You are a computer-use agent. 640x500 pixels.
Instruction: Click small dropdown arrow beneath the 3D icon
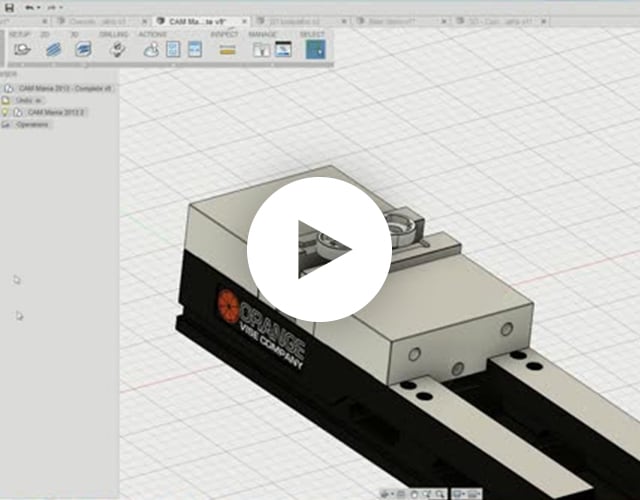click(85, 64)
